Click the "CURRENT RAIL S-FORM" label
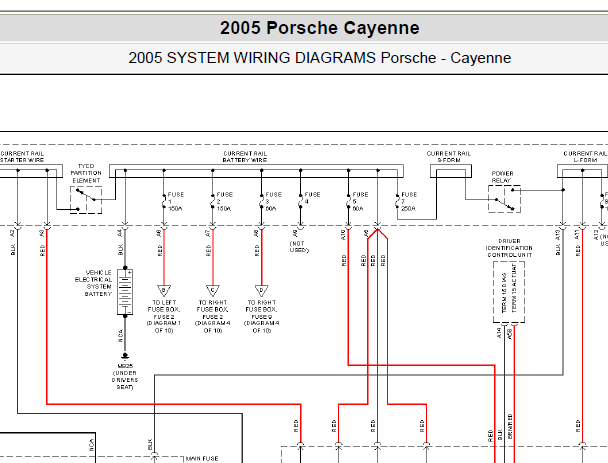This screenshot has width=608, height=463. (449, 157)
